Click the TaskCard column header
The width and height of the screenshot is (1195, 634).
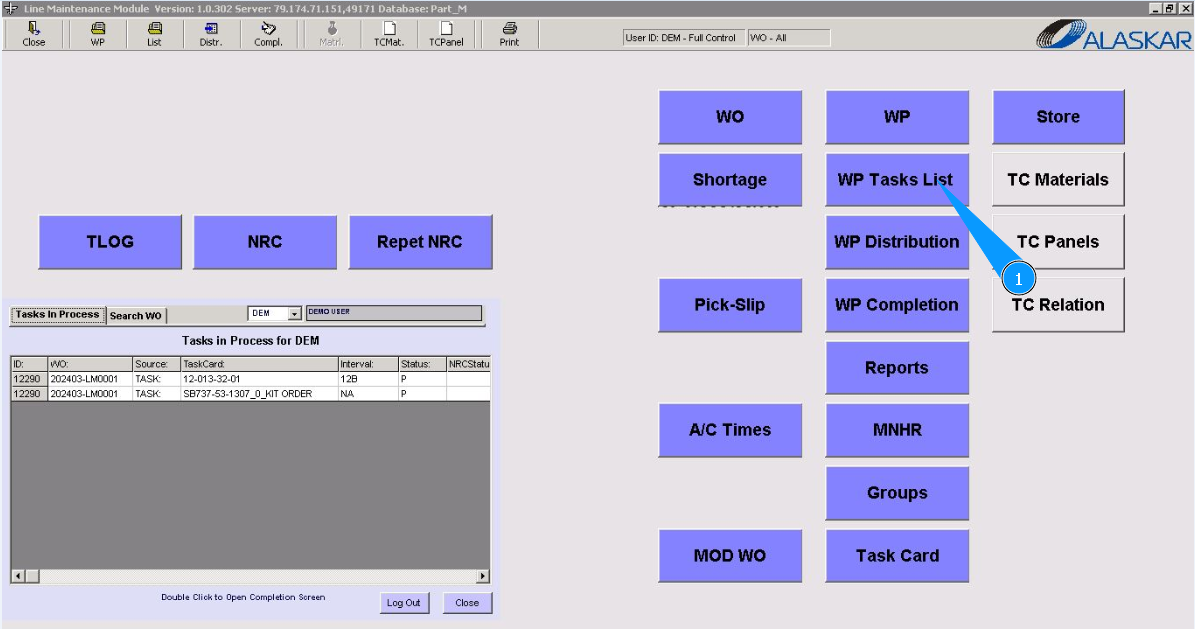coord(258,364)
